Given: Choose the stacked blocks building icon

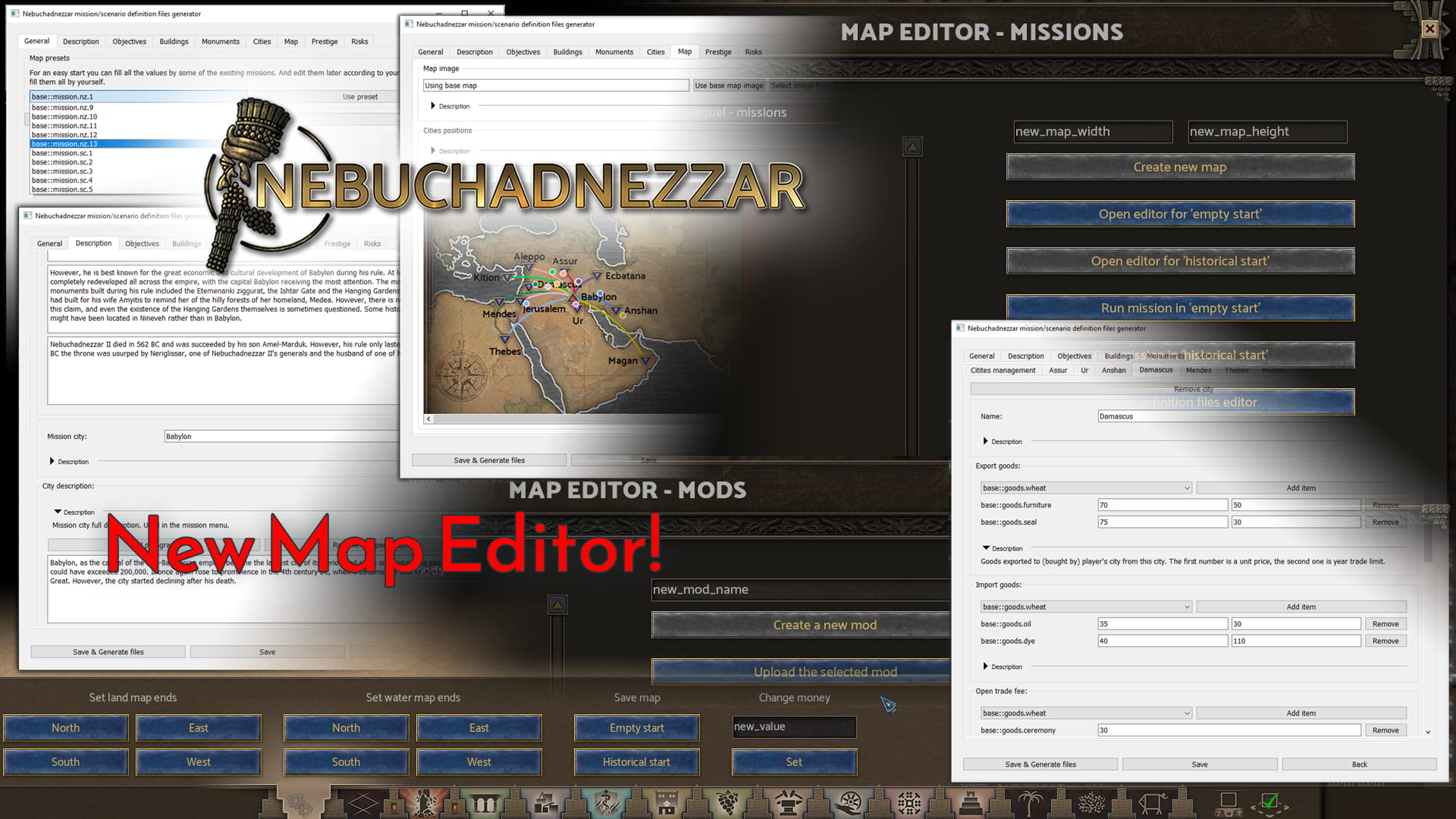Looking at the screenshot, I should [546, 802].
